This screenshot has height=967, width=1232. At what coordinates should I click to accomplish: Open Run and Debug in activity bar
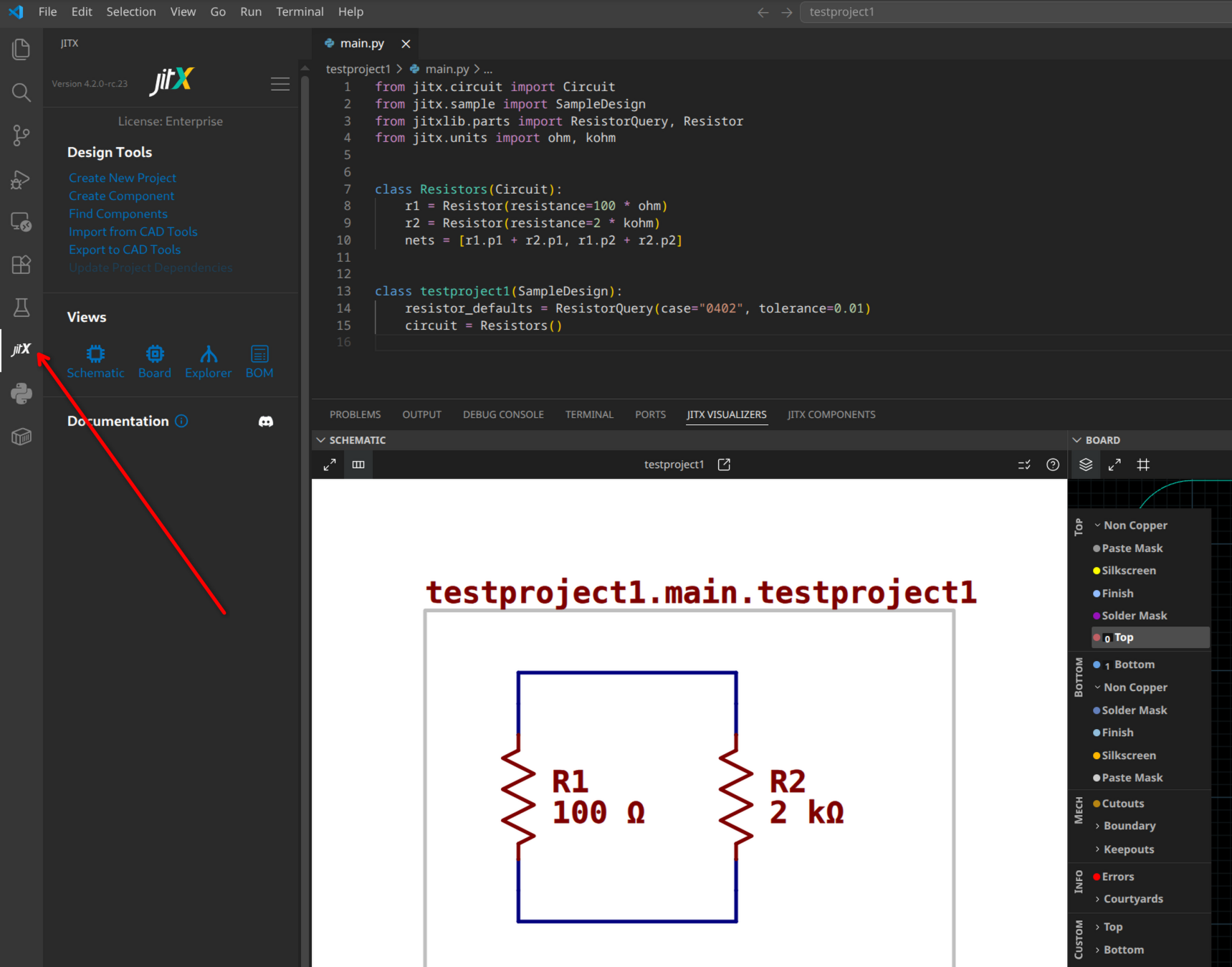(x=22, y=179)
